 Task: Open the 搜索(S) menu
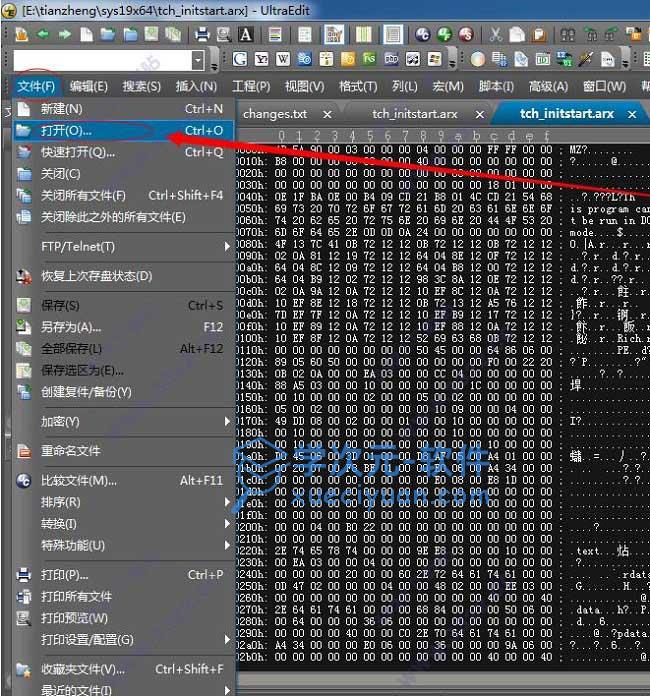click(x=142, y=86)
